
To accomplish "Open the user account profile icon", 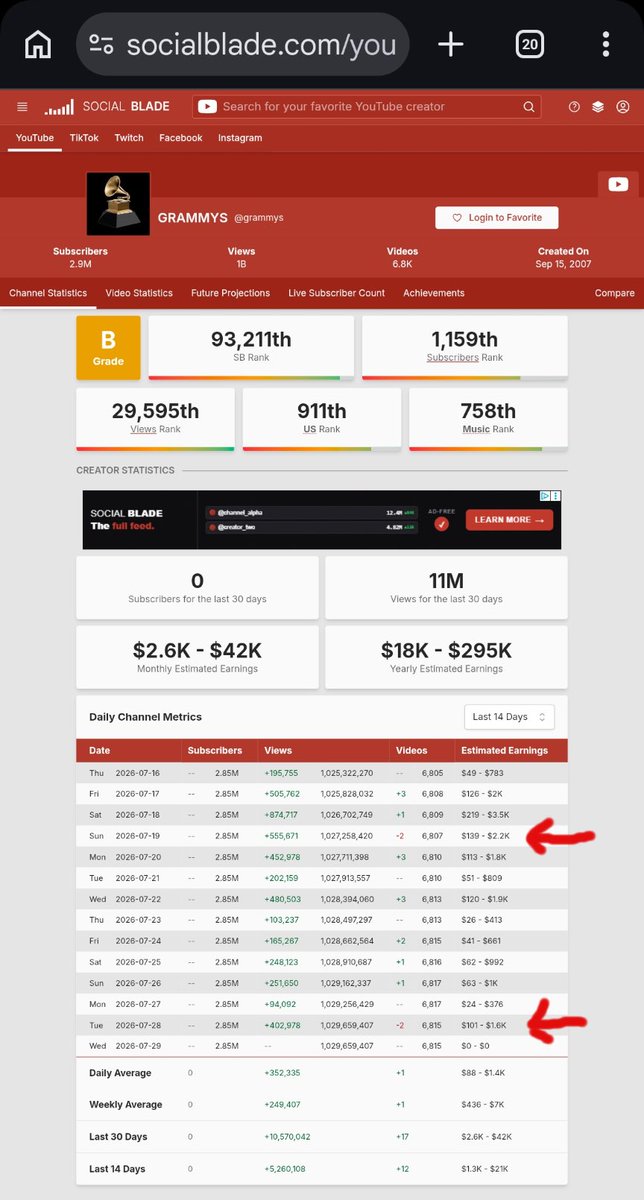I will pyautogui.click(x=623, y=107).
